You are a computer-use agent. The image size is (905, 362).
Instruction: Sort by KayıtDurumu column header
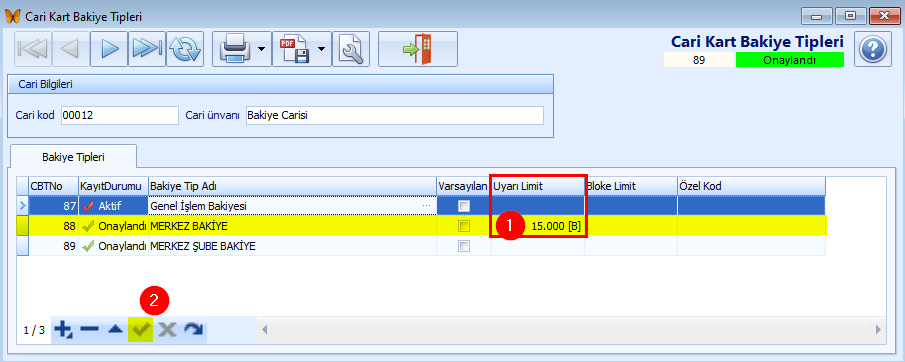click(113, 186)
